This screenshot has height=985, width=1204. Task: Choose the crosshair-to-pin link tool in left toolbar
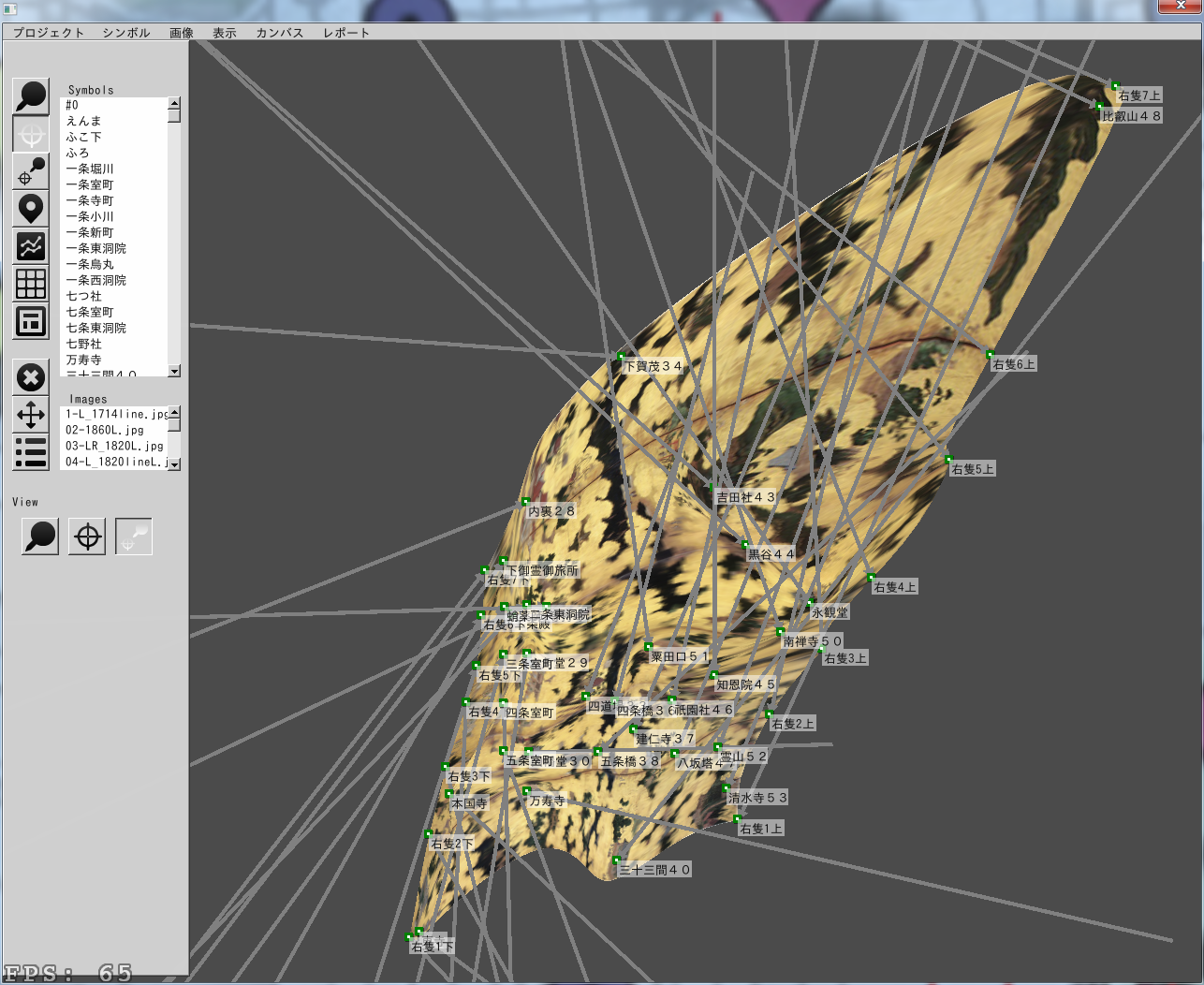pyautogui.click(x=31, y=171)
